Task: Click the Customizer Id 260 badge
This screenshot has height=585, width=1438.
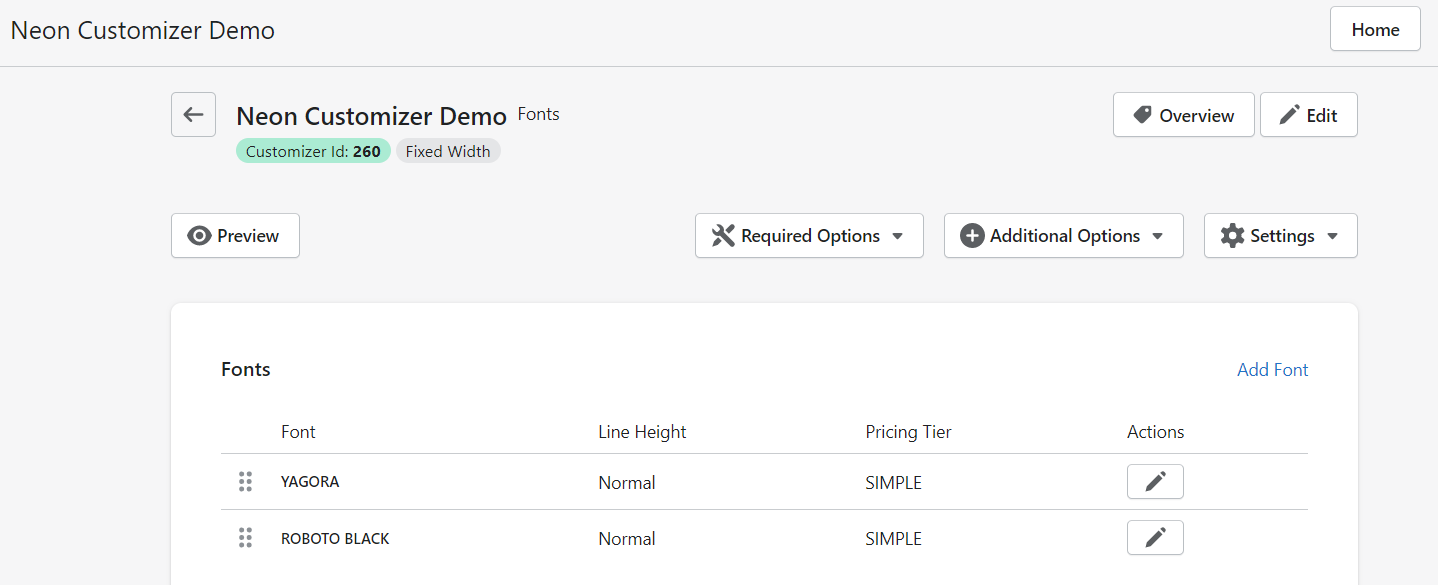Action: (313, 152)
